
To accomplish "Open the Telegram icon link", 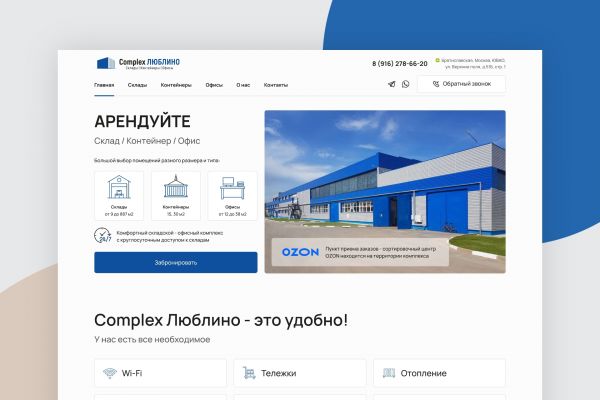I will (391, 84).
